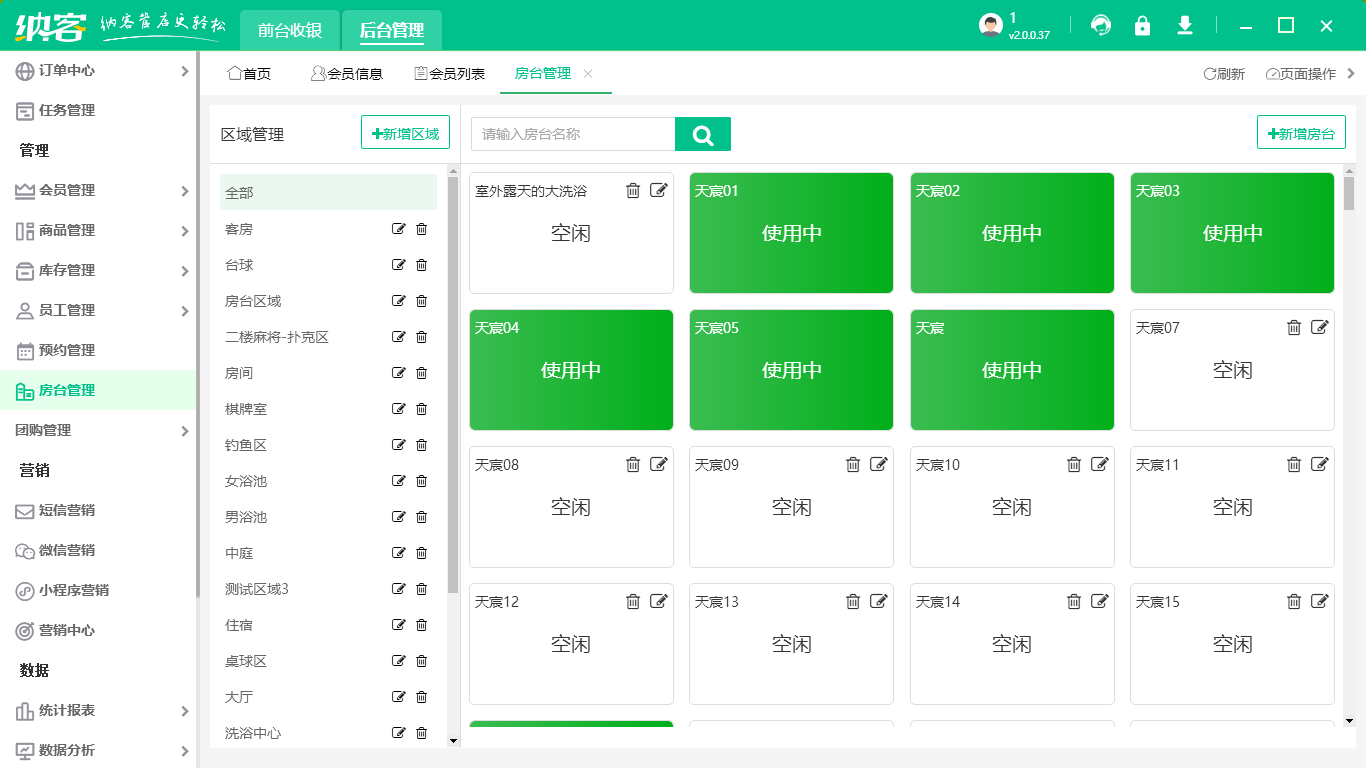Edit the 客房 area

399,229
